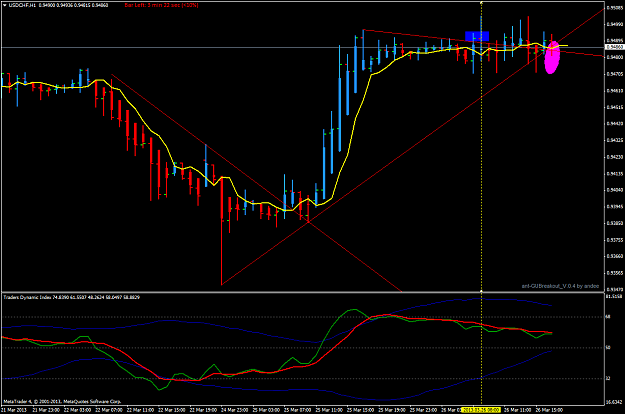Click the 0.94040 price scale label

[615, 190]
